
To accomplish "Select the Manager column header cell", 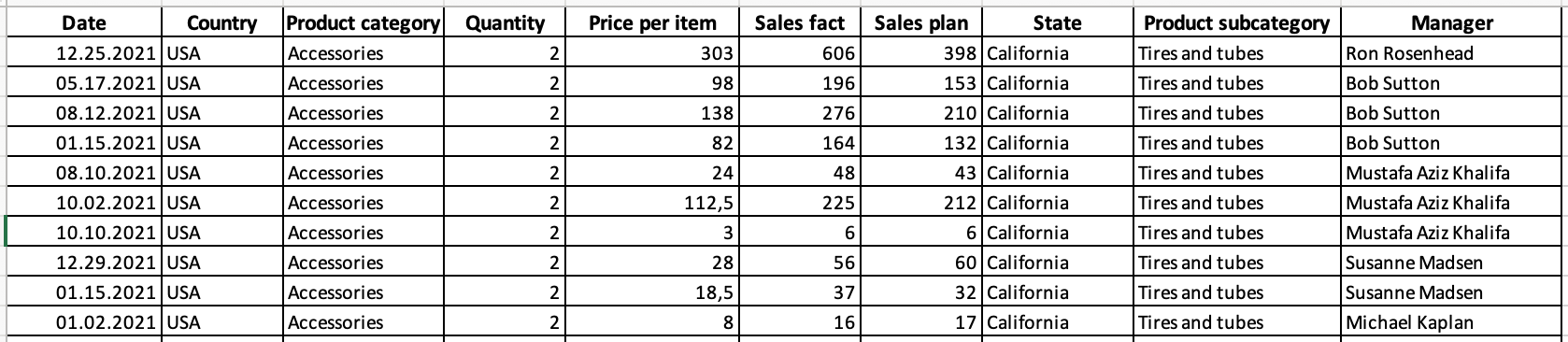I will tap(1452, 23).
